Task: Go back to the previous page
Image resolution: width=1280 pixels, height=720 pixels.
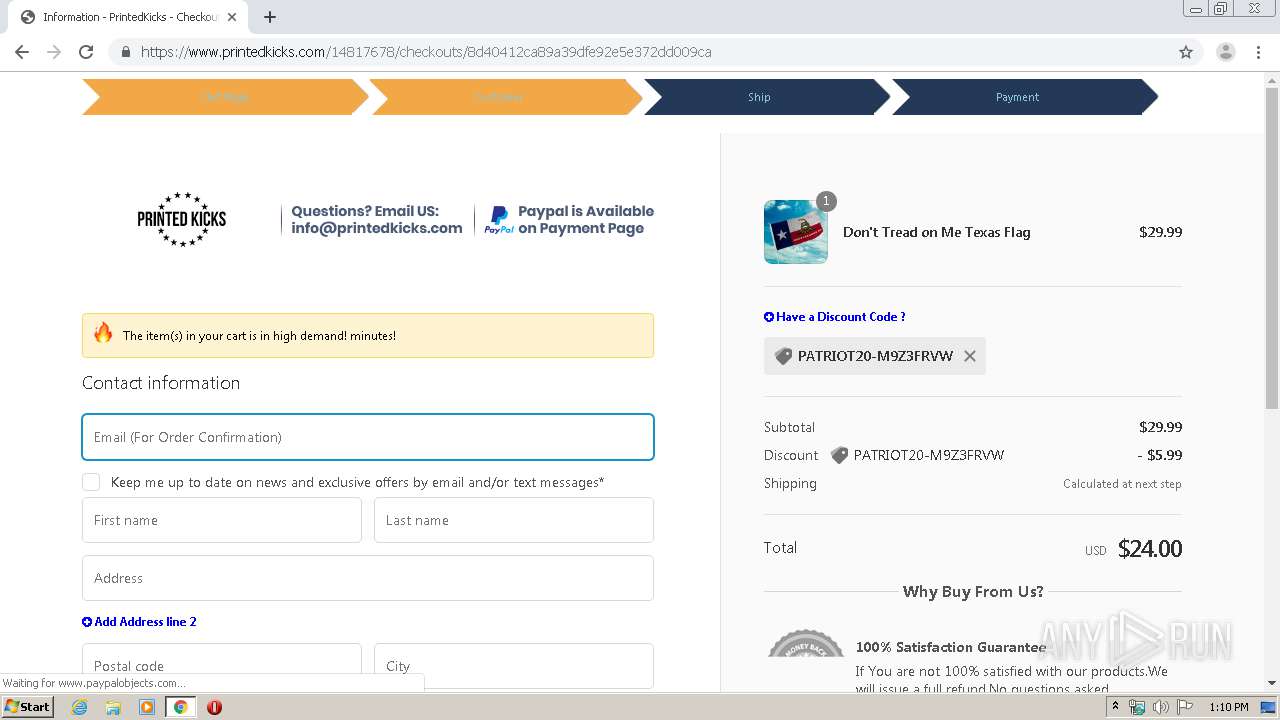Action: 22,52
